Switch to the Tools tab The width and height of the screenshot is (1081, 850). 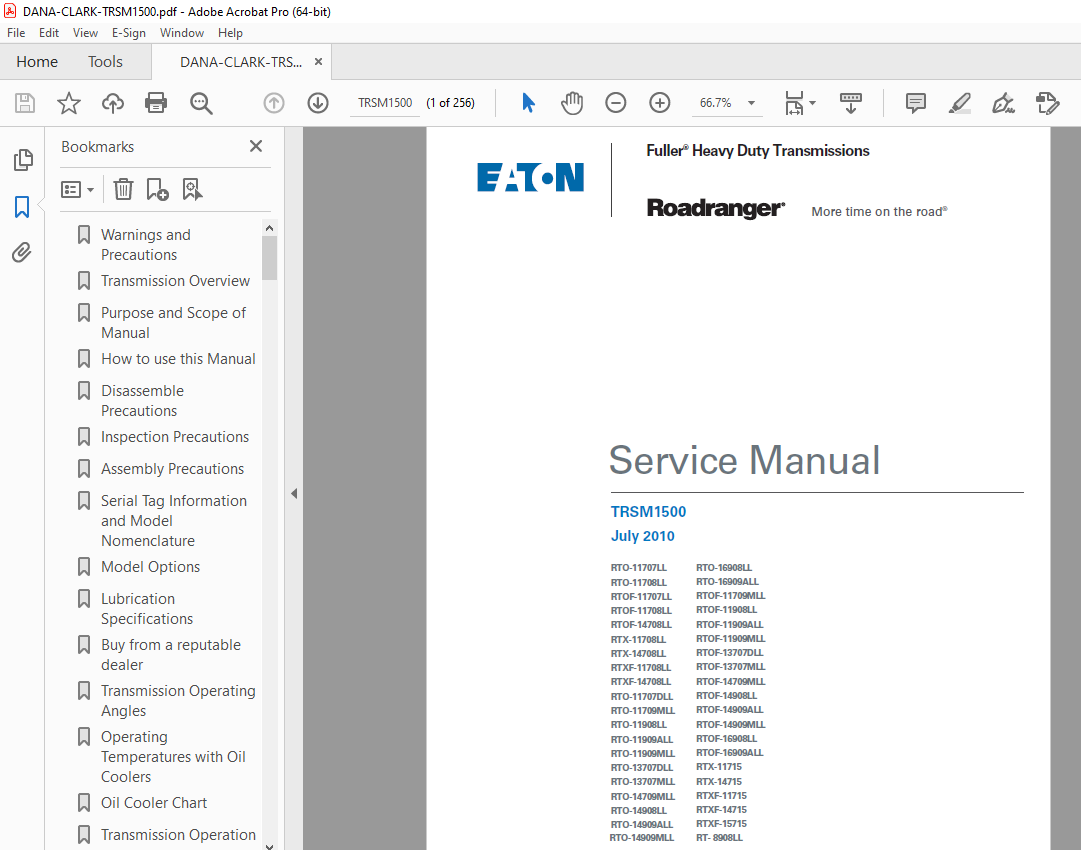tap(105, 62)
